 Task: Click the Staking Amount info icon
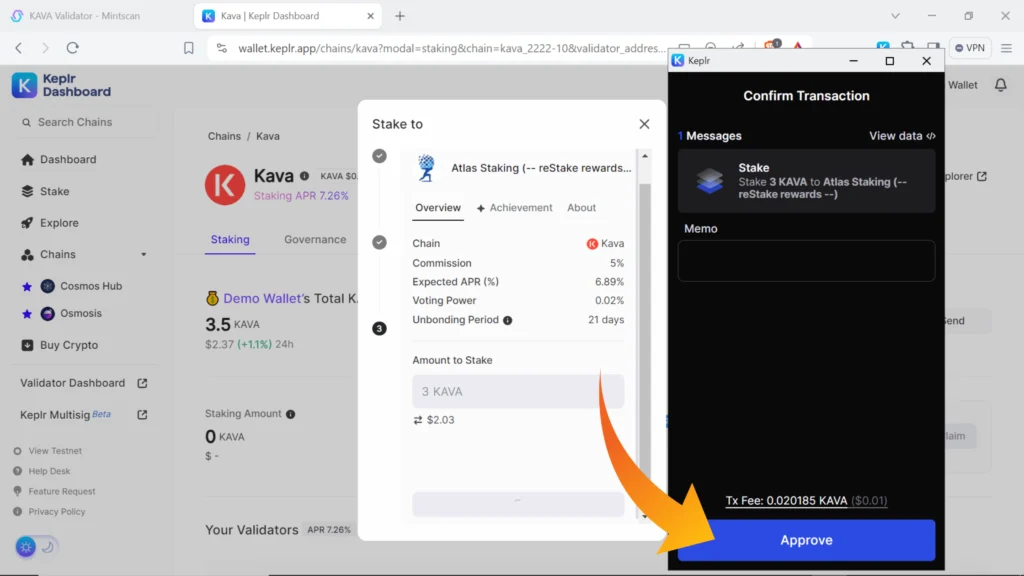coord(291,414)
